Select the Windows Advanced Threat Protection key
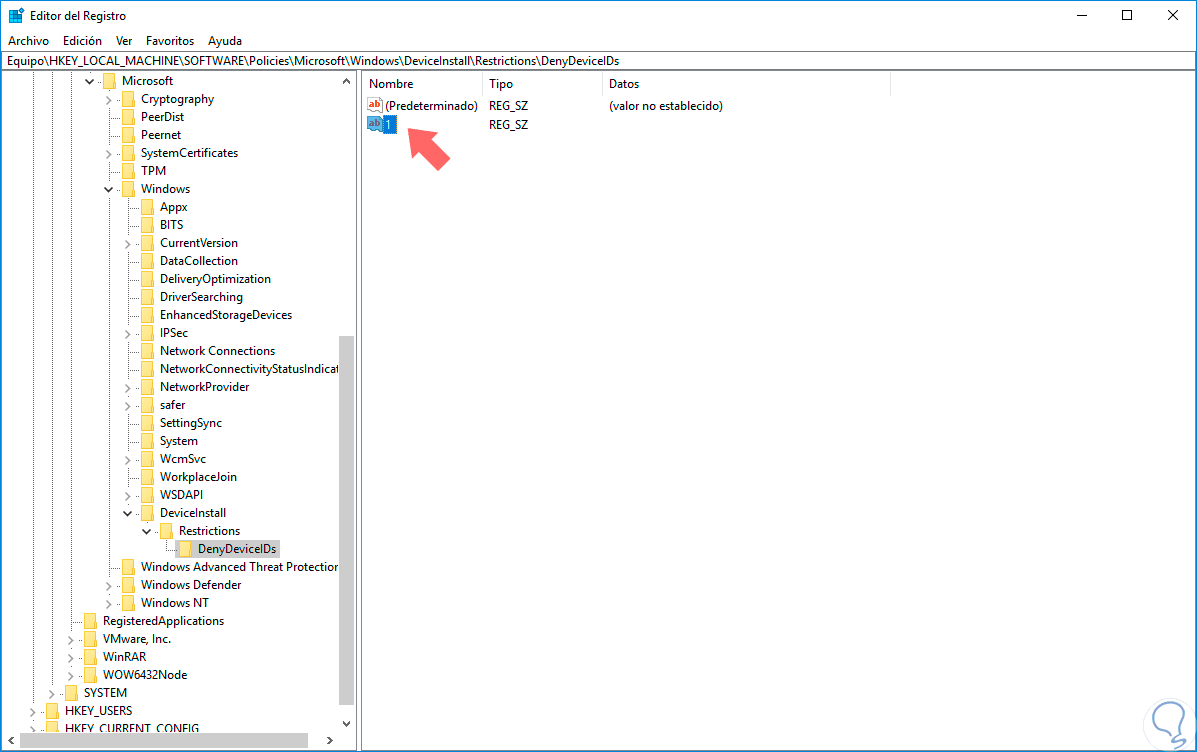 click(239, 567)
